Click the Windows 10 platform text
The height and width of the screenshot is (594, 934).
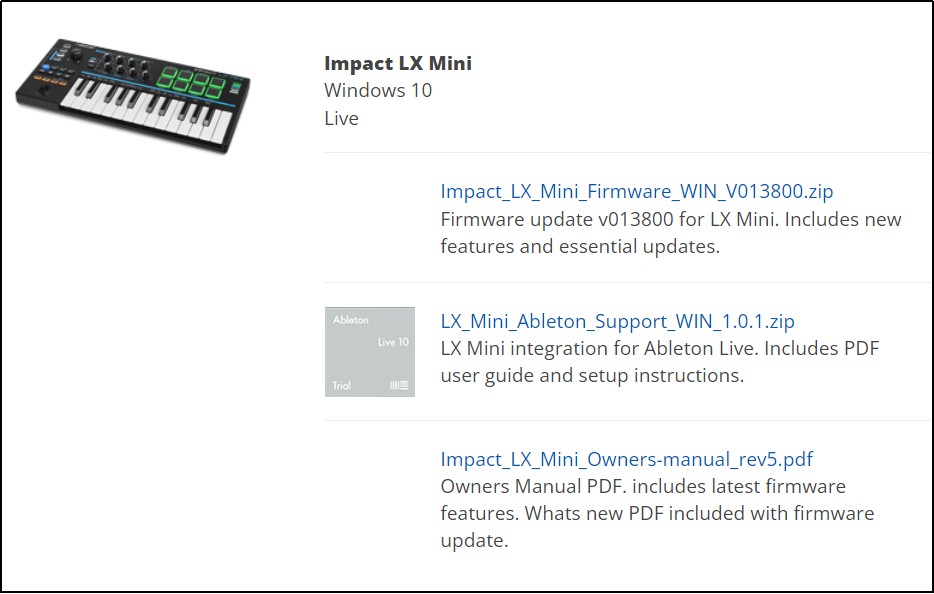pyautogui.click(x=378, y=90)
